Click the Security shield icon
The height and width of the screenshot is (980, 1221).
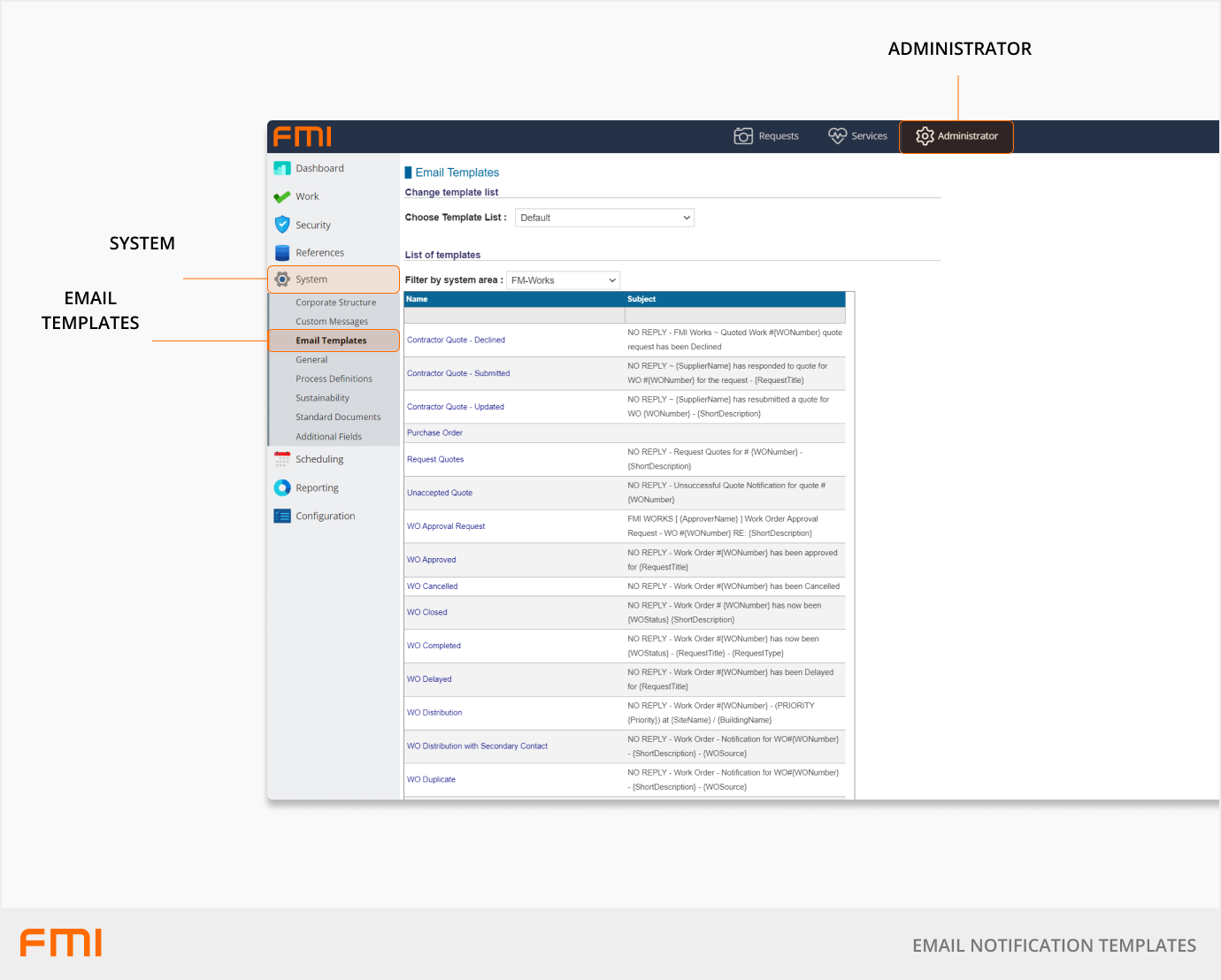pyautogui.click(x=282, y=225)
